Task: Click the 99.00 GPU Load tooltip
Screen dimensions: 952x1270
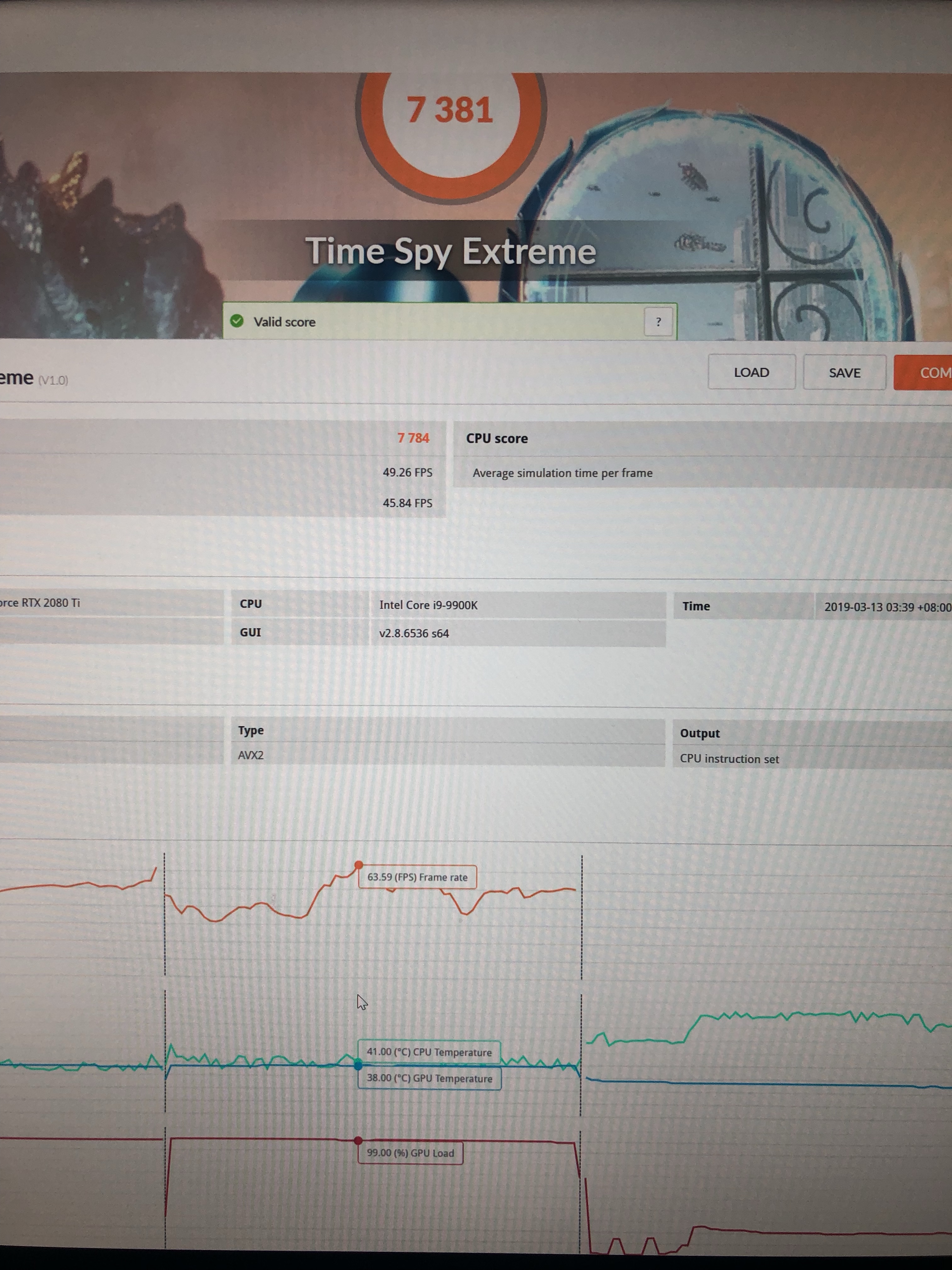Action: tap(410, 1153)
